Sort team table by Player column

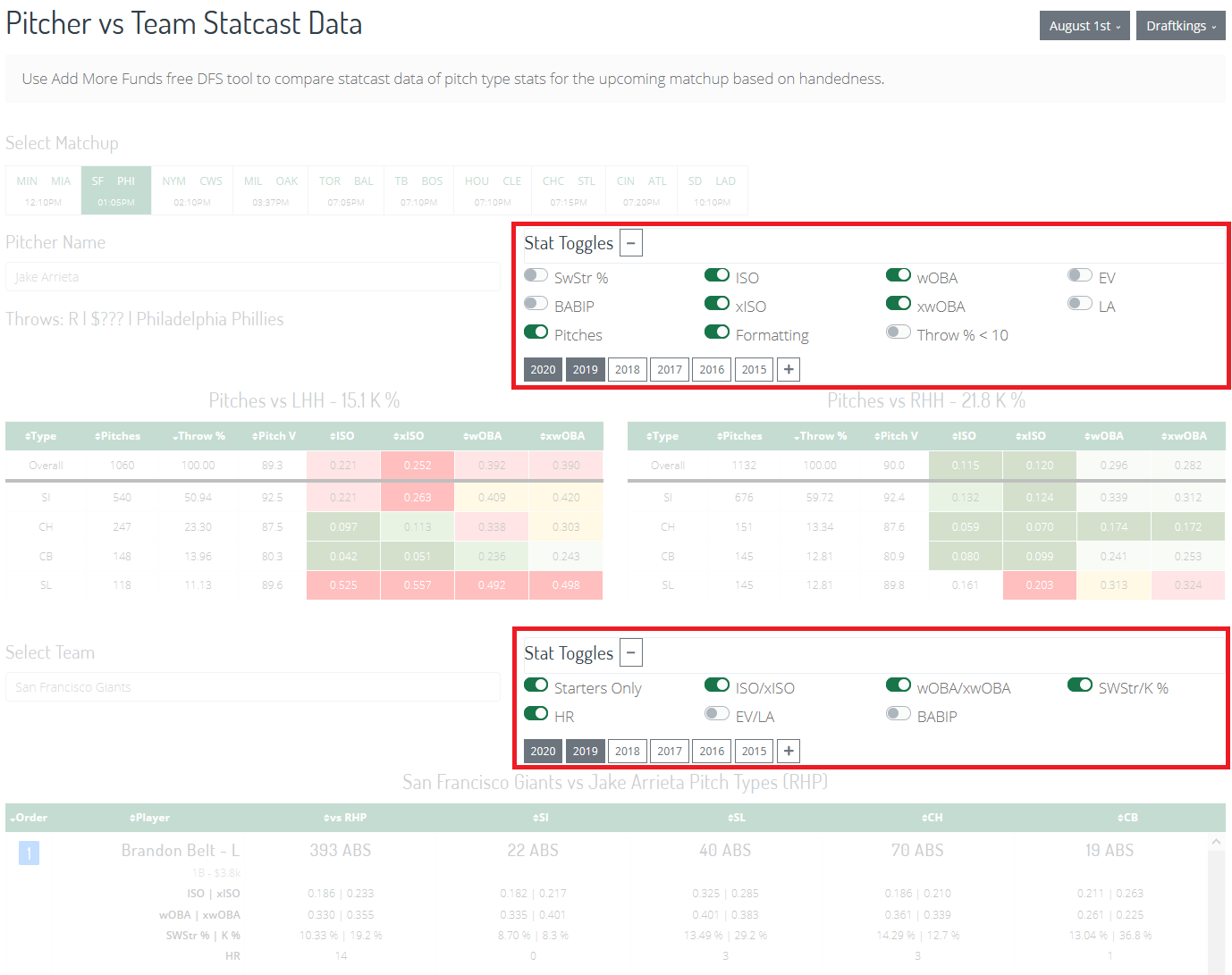coord(149,818)
